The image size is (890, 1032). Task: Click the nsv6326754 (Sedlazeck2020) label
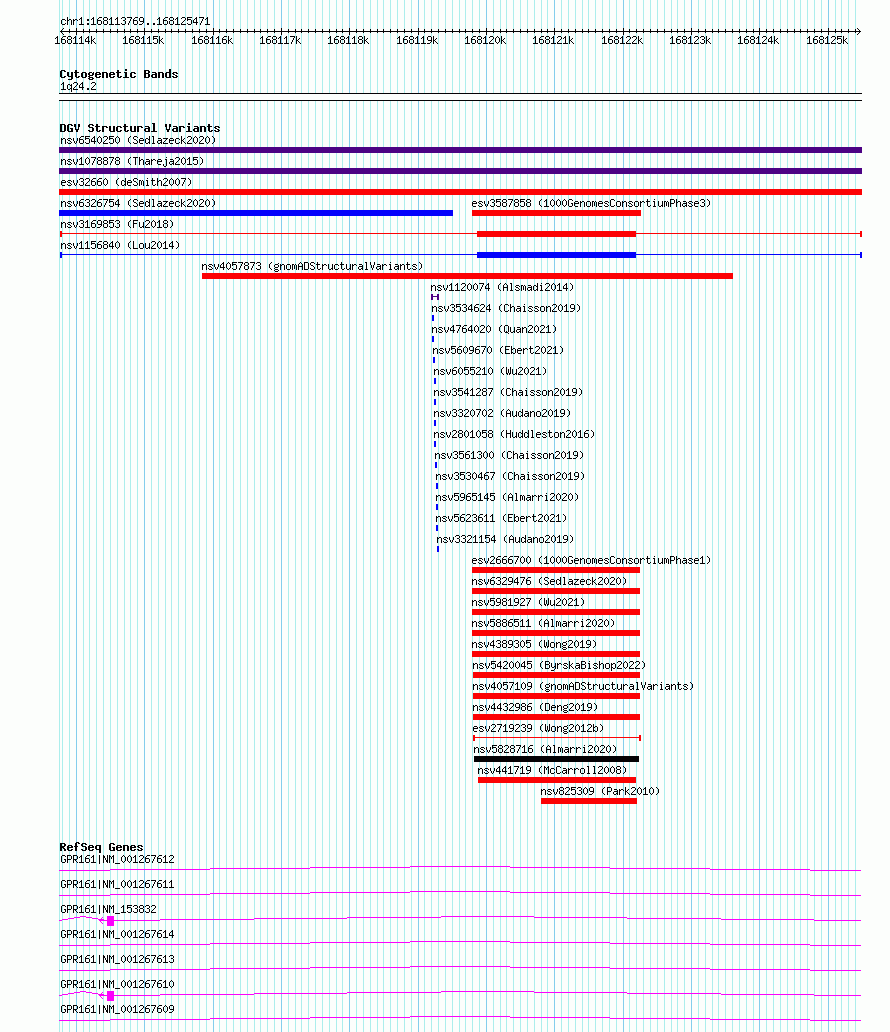pyautogui.click(x=138, y=203)
